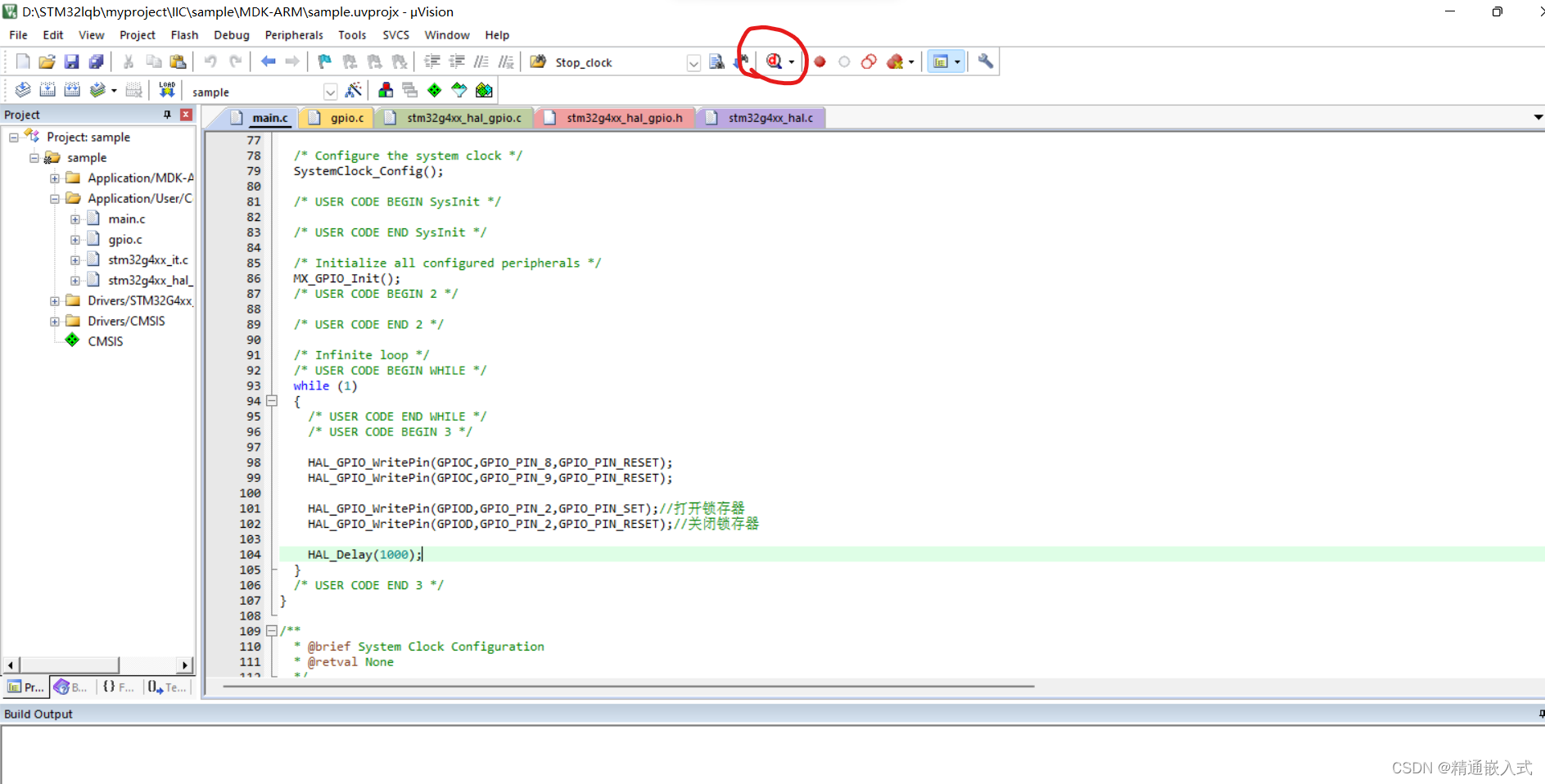This screenshot has width=1545, height=784.
Task: Save all files
Action: [x=96, y=61]
